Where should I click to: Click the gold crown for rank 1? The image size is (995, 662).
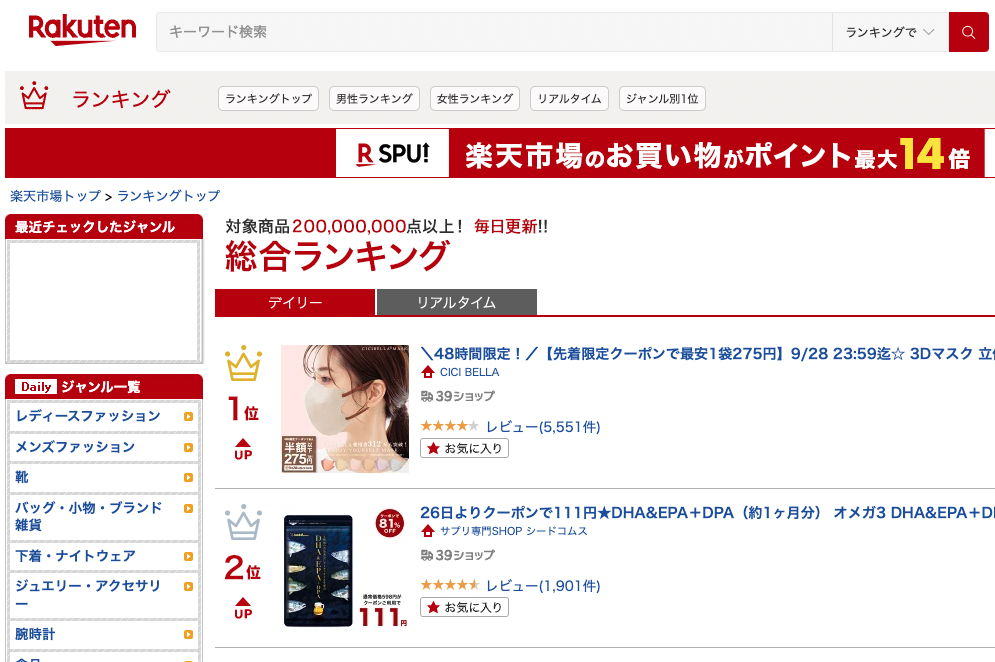click(x=243, y=363)
